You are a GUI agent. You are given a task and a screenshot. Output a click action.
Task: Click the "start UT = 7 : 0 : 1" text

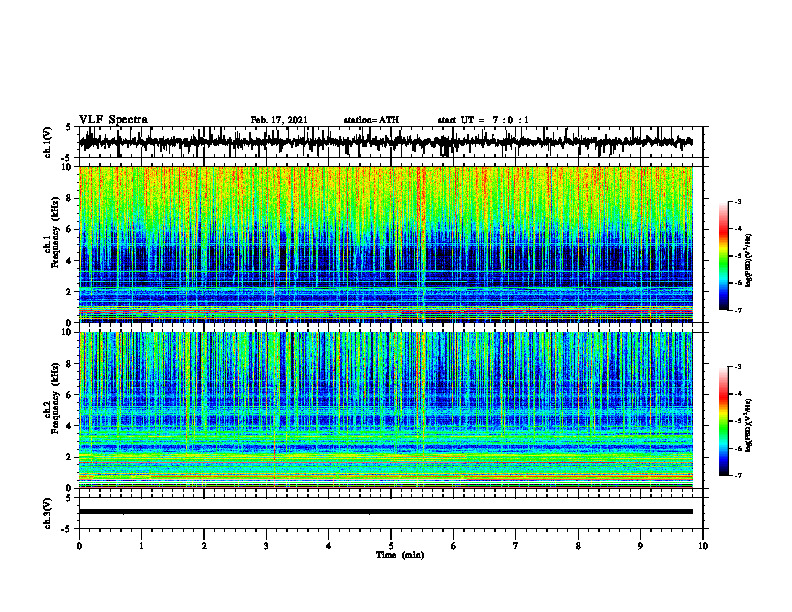pos(483,120)
